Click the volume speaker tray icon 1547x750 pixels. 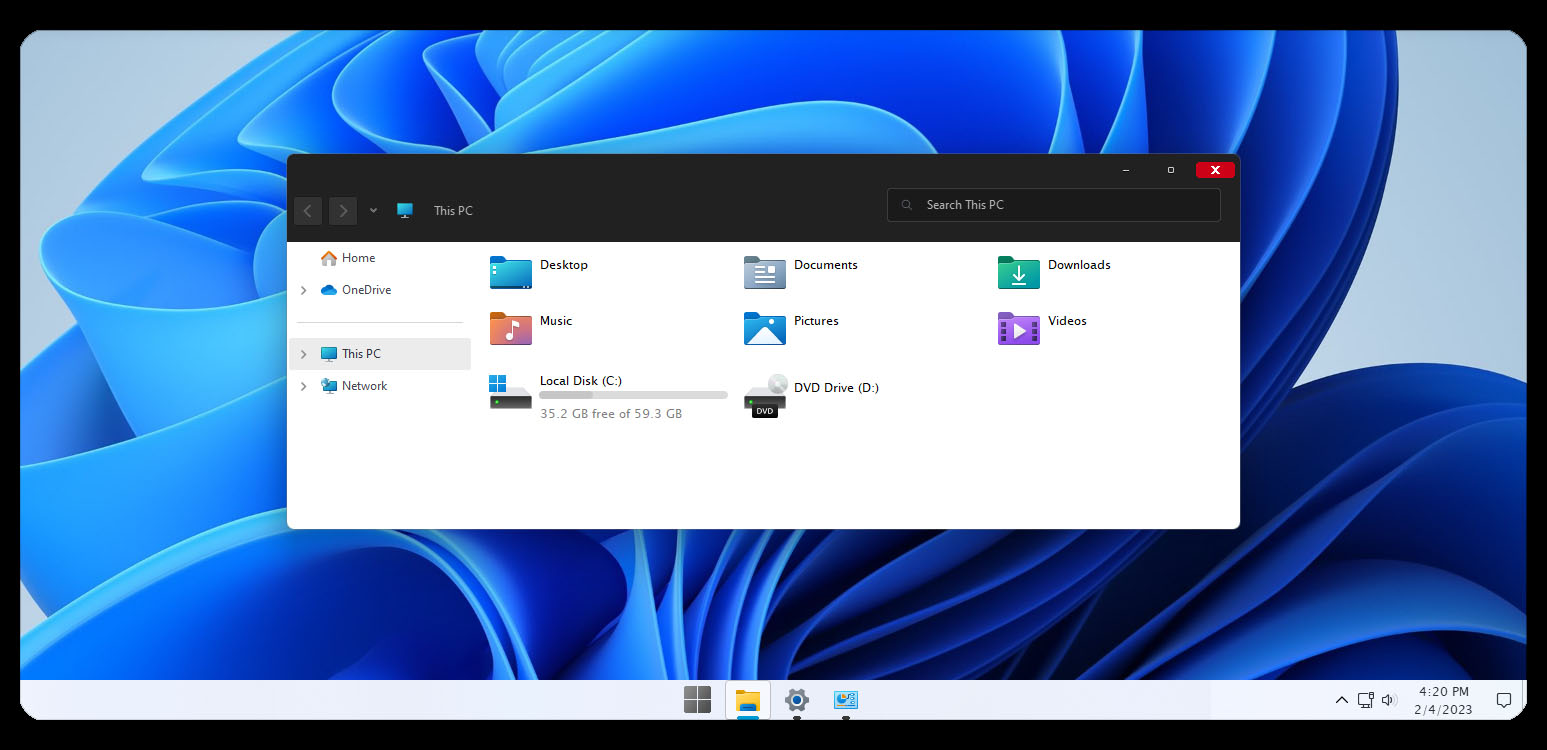coord(1389,700)
